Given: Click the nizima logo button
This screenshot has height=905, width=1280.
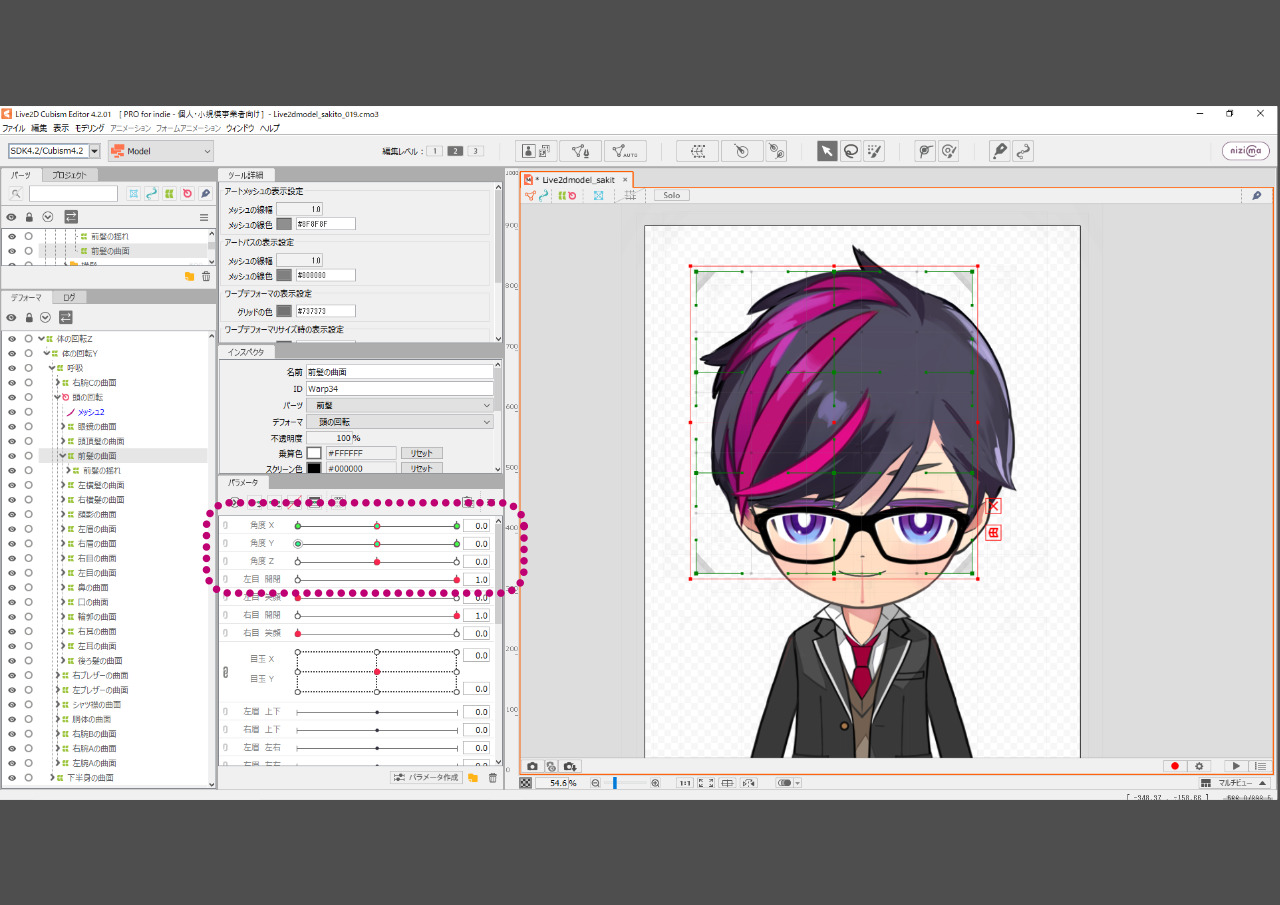Looking at the screenshot, I should (x=1246, y=151).
